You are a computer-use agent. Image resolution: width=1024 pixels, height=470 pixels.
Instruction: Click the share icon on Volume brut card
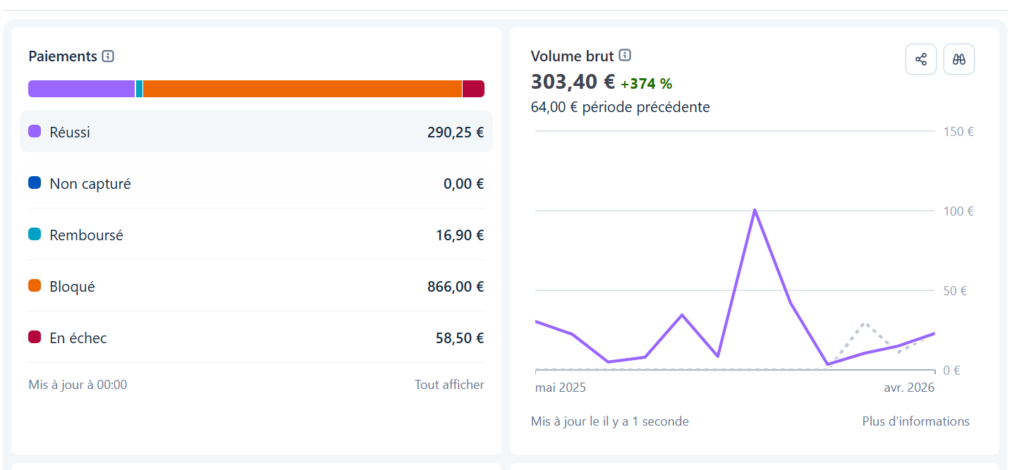tap(920, 59)
